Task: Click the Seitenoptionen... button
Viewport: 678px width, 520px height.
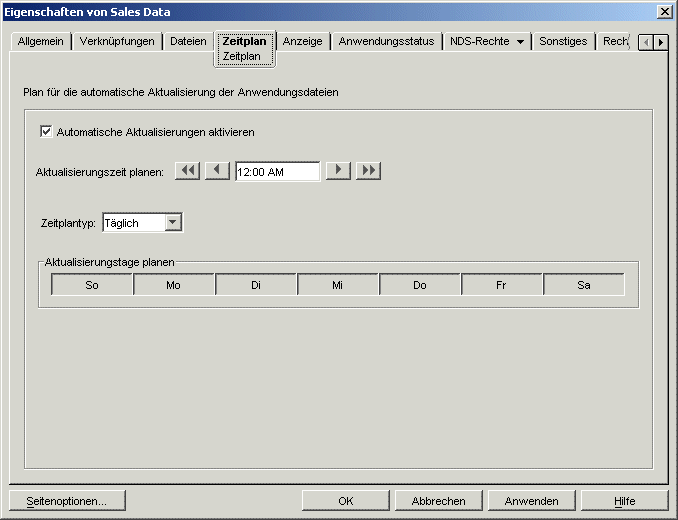Action: click(67, 501)
